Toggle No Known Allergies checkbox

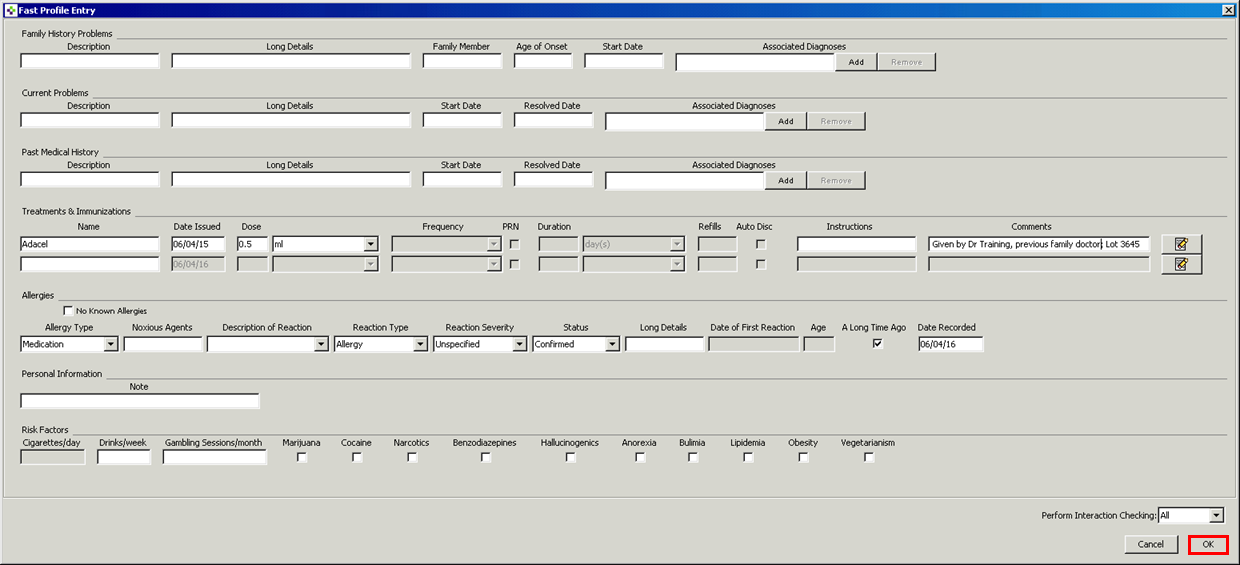[x=69, y=311]
